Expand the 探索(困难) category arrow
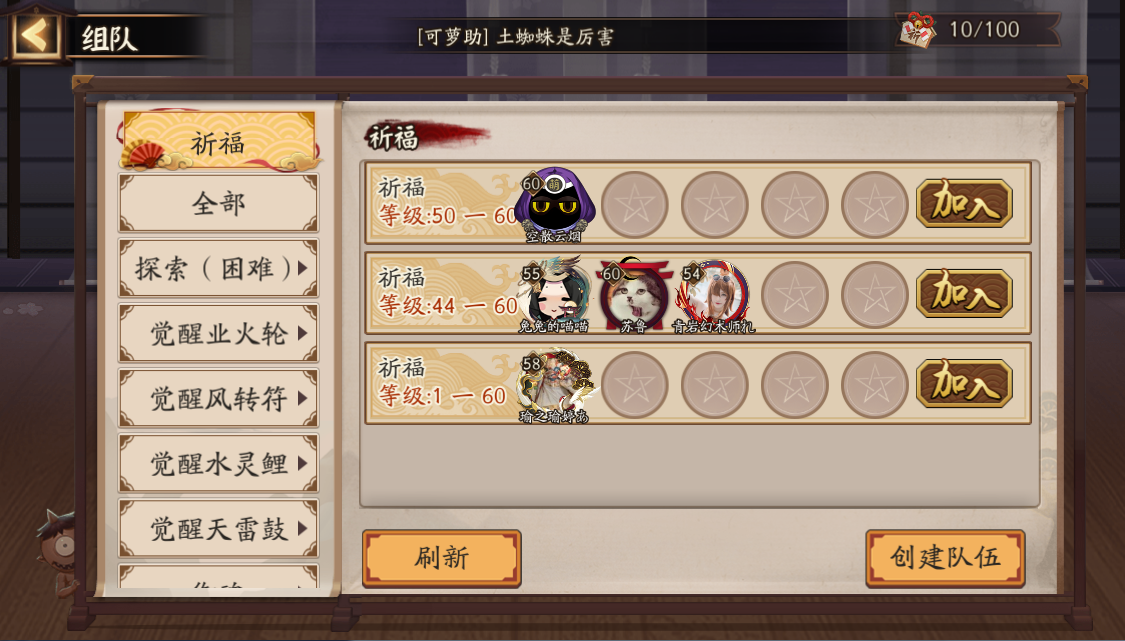Image resolution: width=1125 pixels, height=641 pixels. pos(303,268)
